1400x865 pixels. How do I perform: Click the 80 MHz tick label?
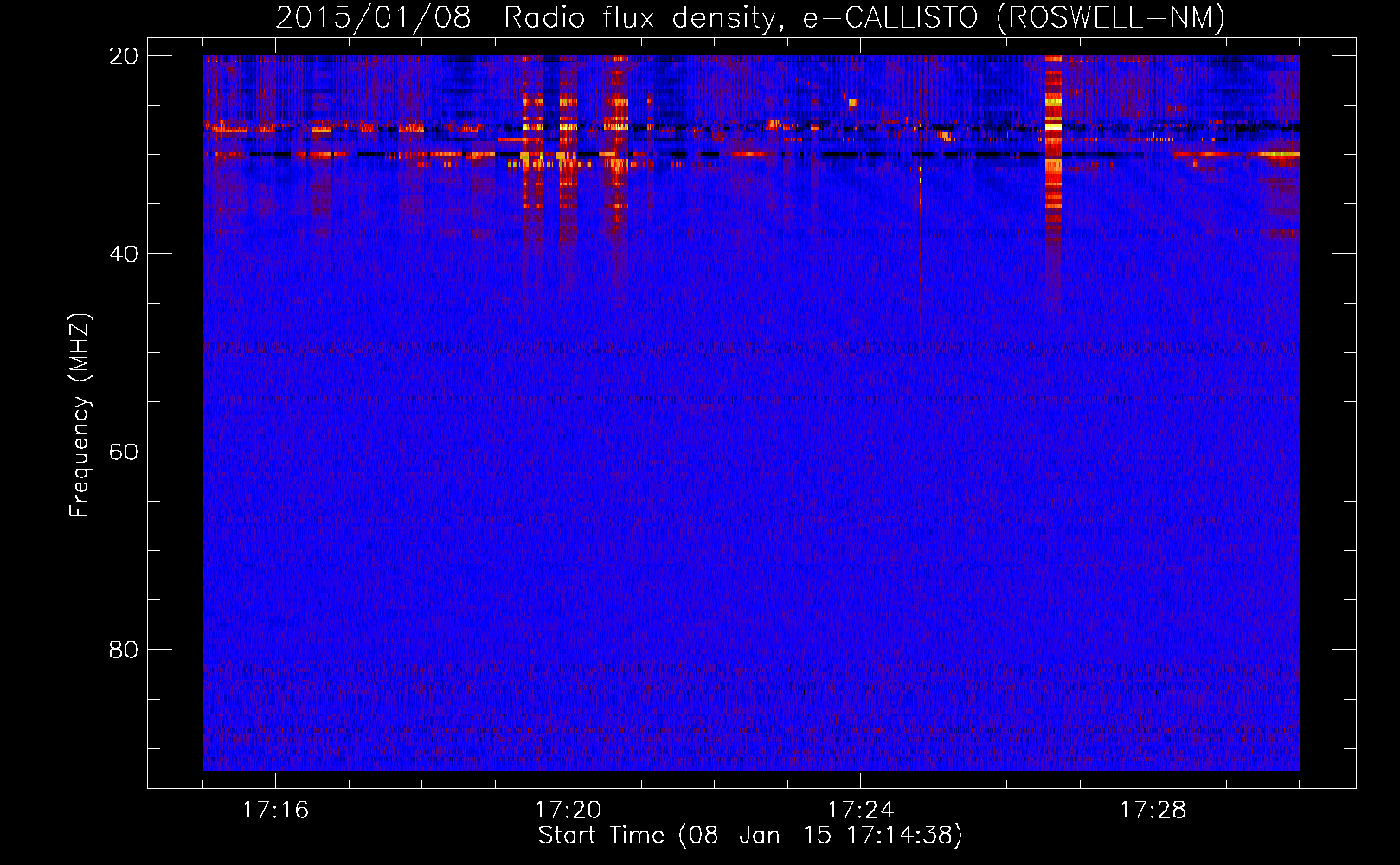(x=124, y=650)
